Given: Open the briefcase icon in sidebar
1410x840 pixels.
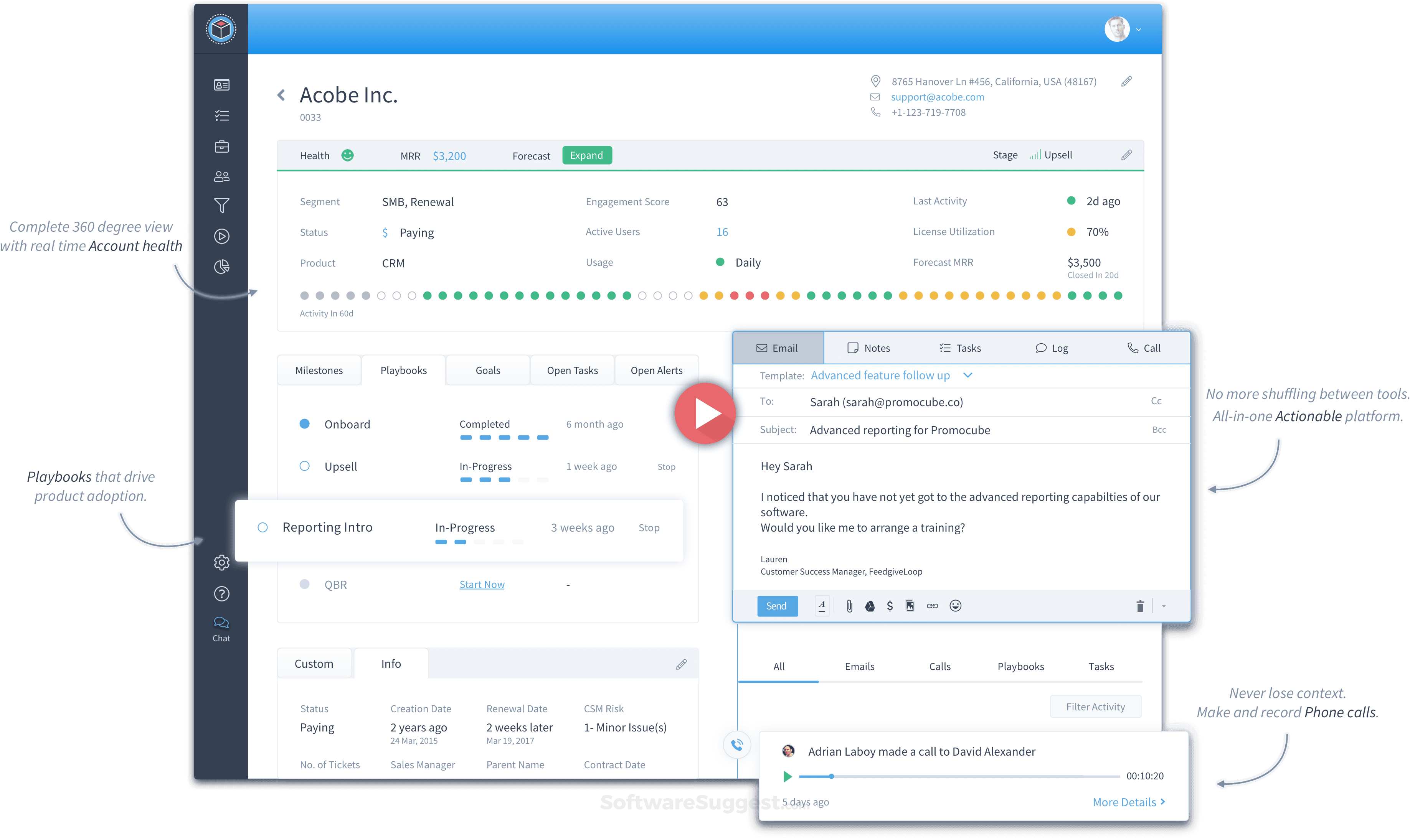Looking at the screenshot, I should click(x=221, y=147).
